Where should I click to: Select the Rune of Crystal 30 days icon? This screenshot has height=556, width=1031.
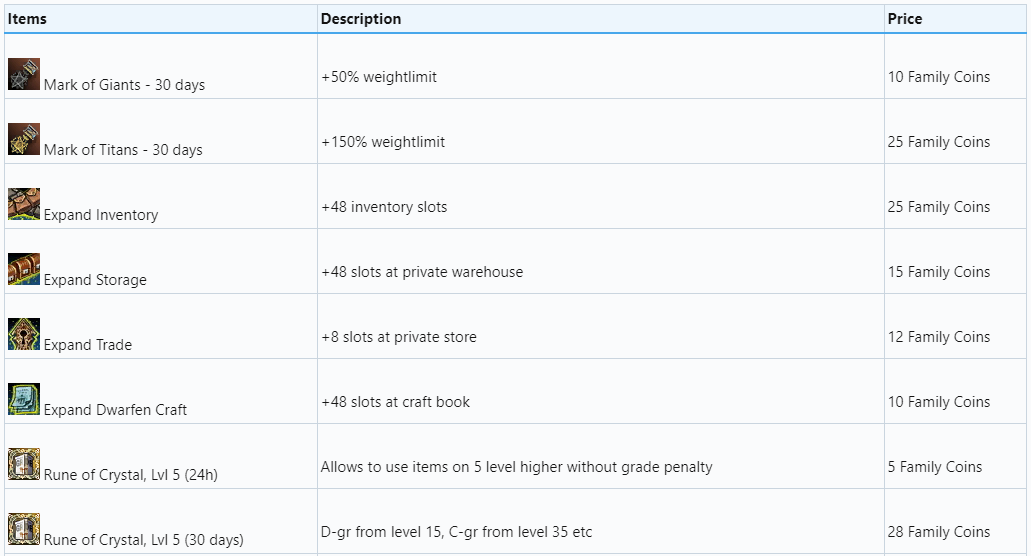[x=24, y=529]
